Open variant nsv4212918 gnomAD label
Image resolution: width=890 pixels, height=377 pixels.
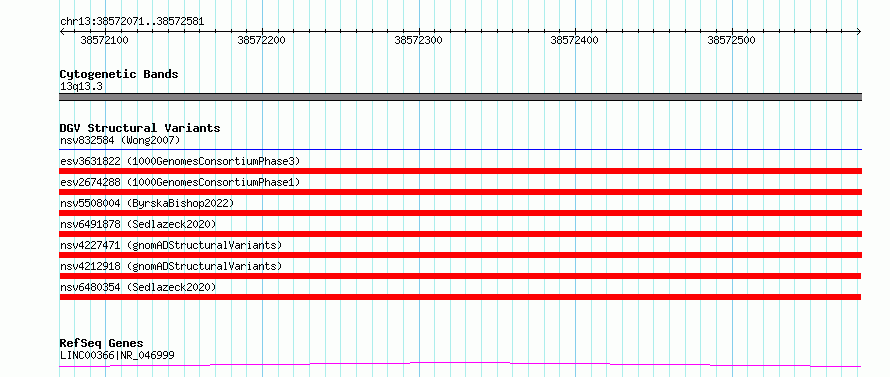pyautogui.click(x=171, y=266)
